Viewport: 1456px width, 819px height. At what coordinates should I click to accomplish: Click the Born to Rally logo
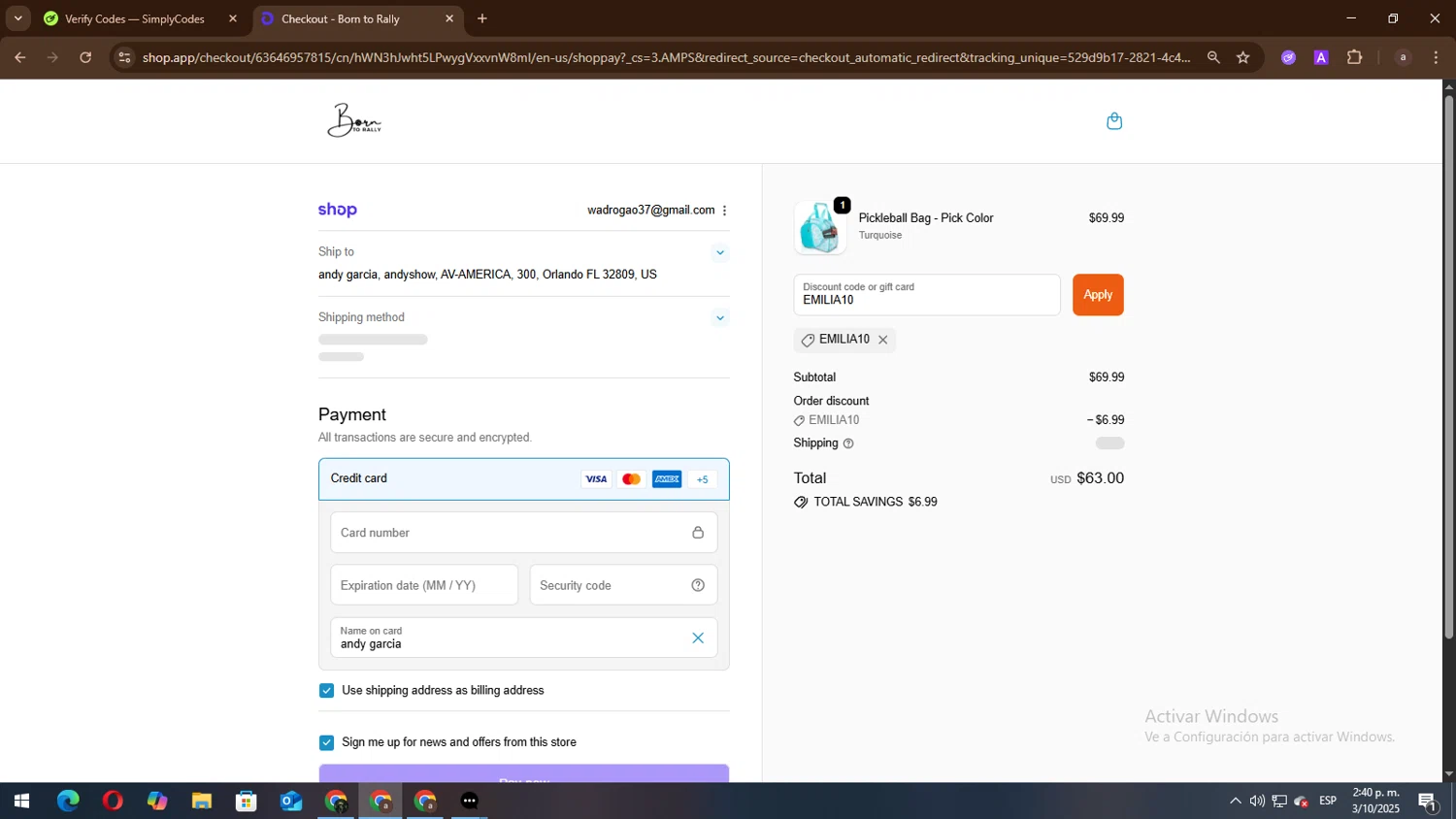(354, 120)
